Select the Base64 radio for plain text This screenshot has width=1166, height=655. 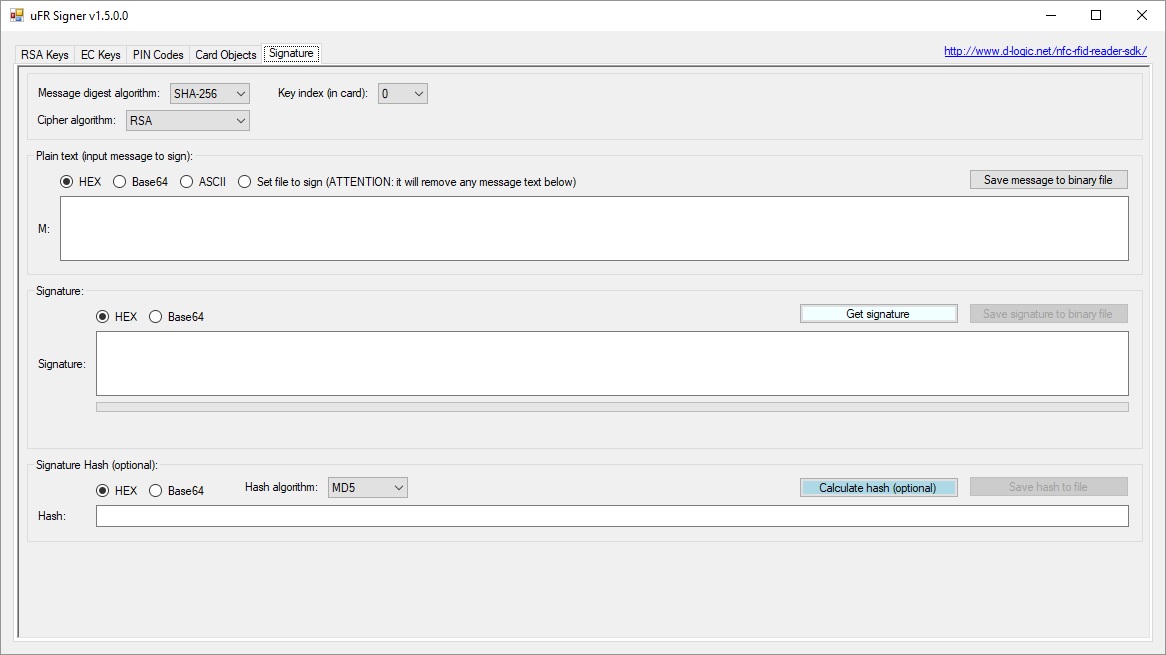pos(141,181)
